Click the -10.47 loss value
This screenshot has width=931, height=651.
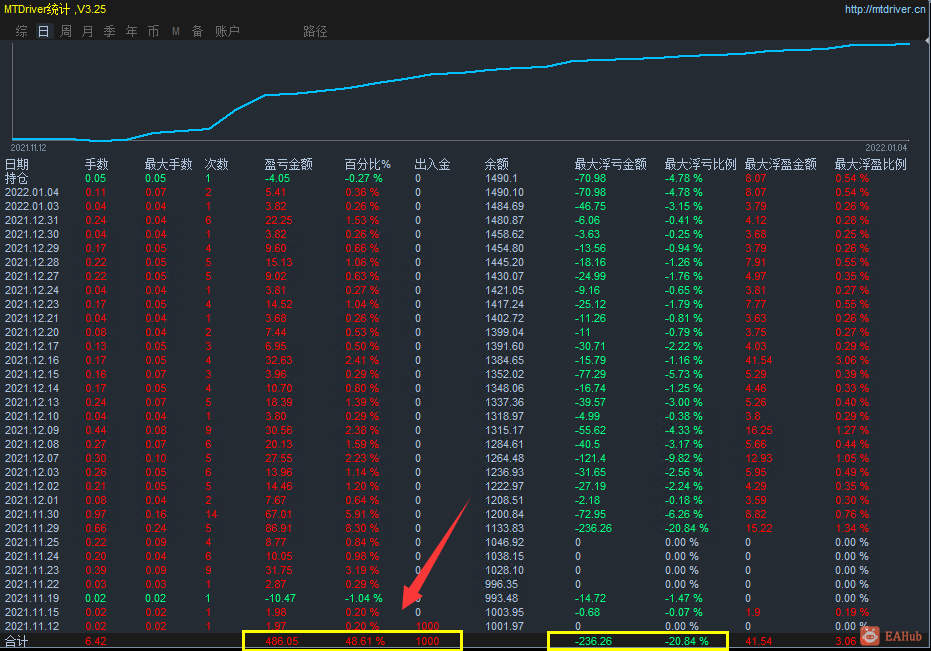click(x=280, y=599)
